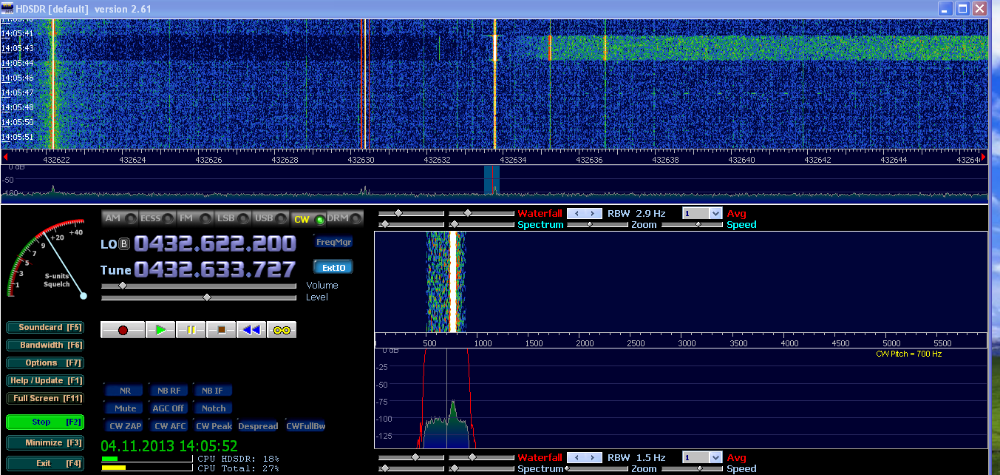The width and height of the screenshot is (1000, 475).
Task: Click the Tune frequency display 0432.633.727
Action: click(216, 269)
